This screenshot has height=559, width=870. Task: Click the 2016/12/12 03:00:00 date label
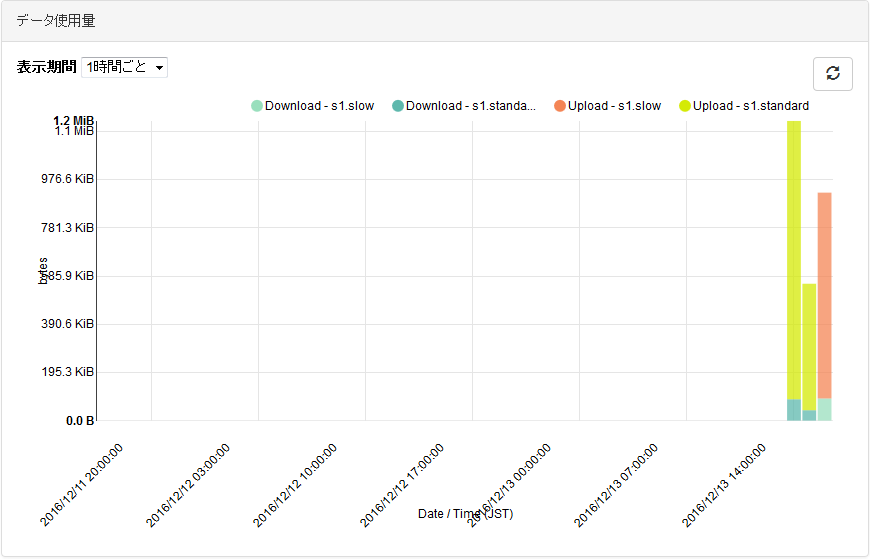pyautogui.click(x=188, y=485)
